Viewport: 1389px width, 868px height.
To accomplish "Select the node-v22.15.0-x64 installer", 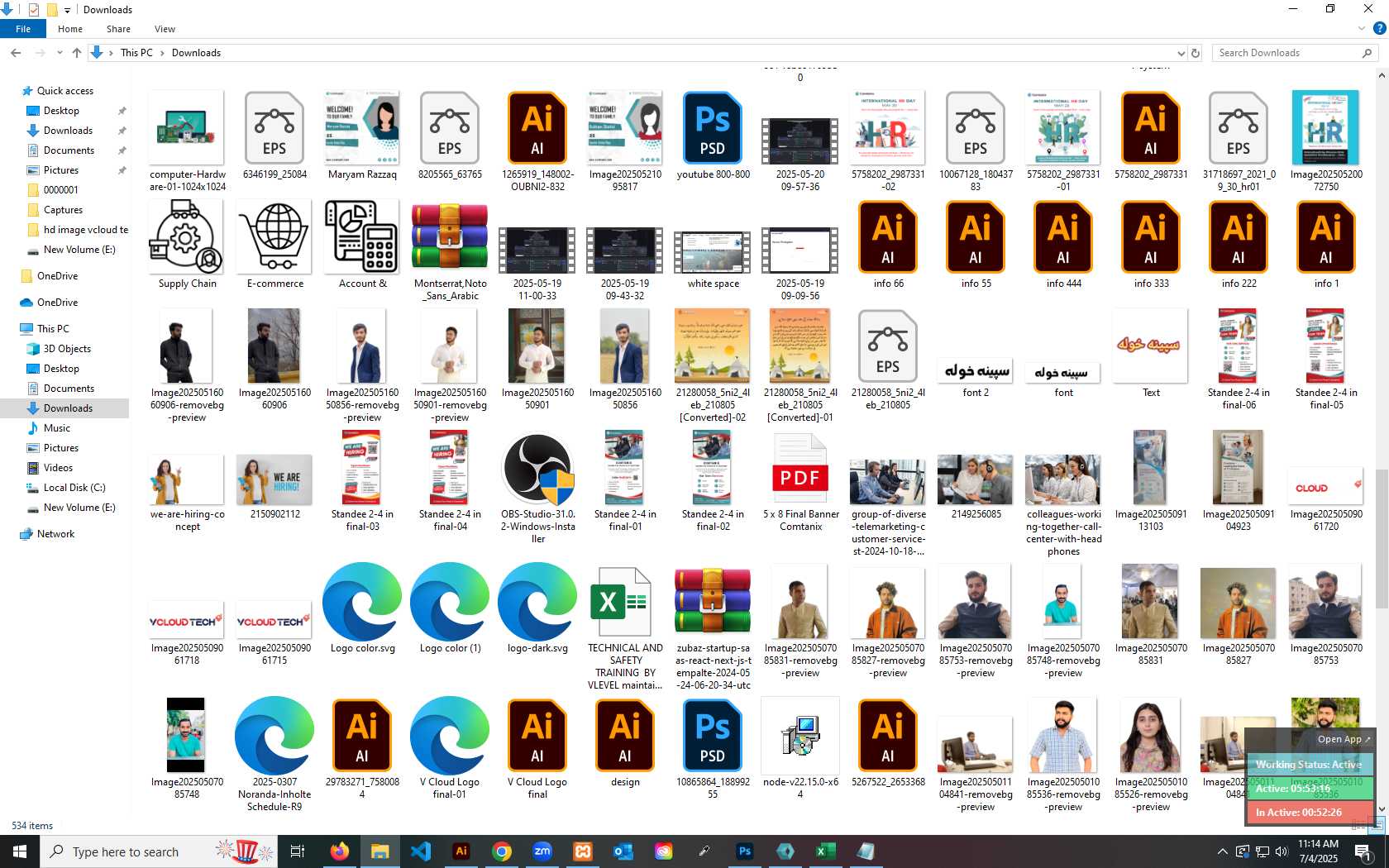I will coord(800,749).
